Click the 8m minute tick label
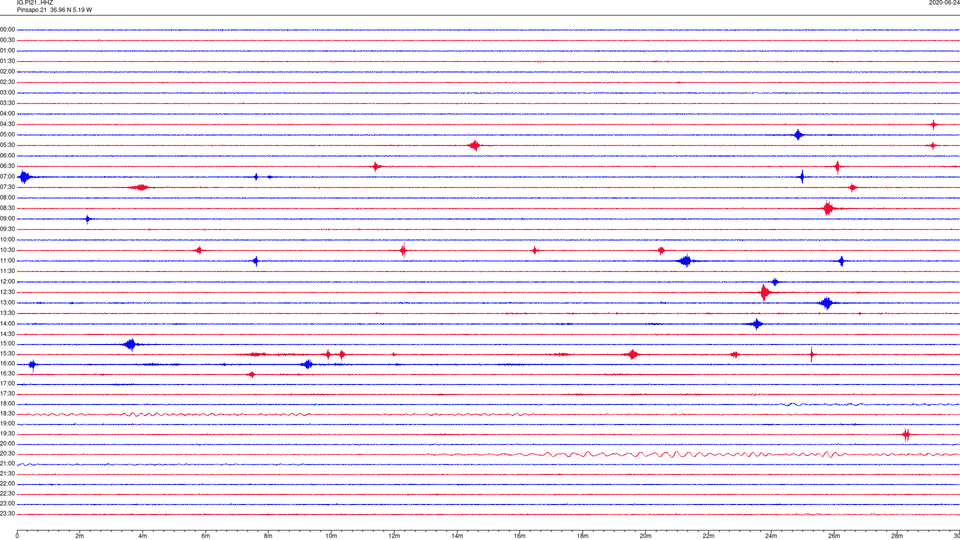Image resolution: width=960 pixels, height=540 pixels. [268, 536]
